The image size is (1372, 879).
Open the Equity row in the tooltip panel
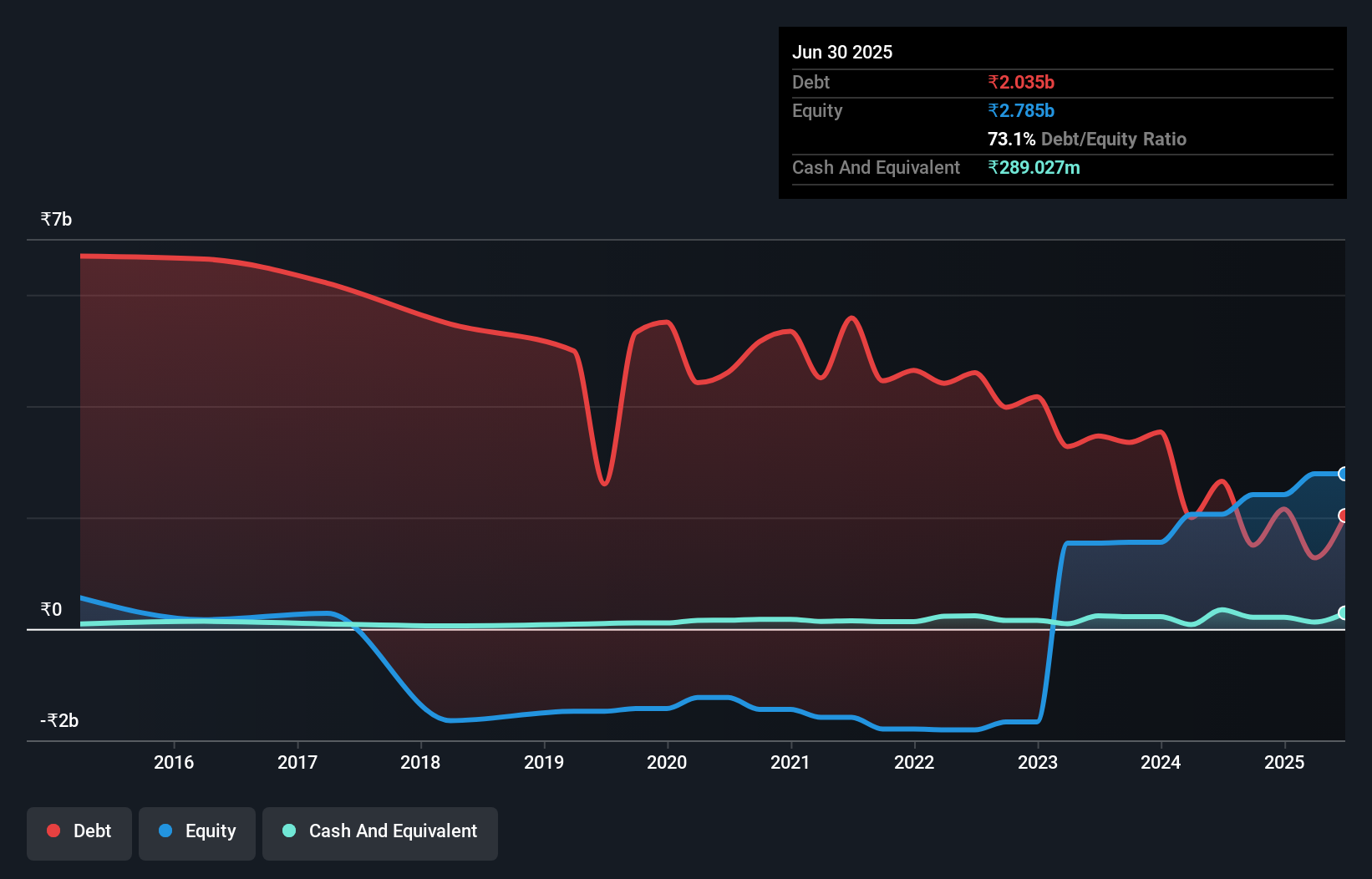pos(816,110)
